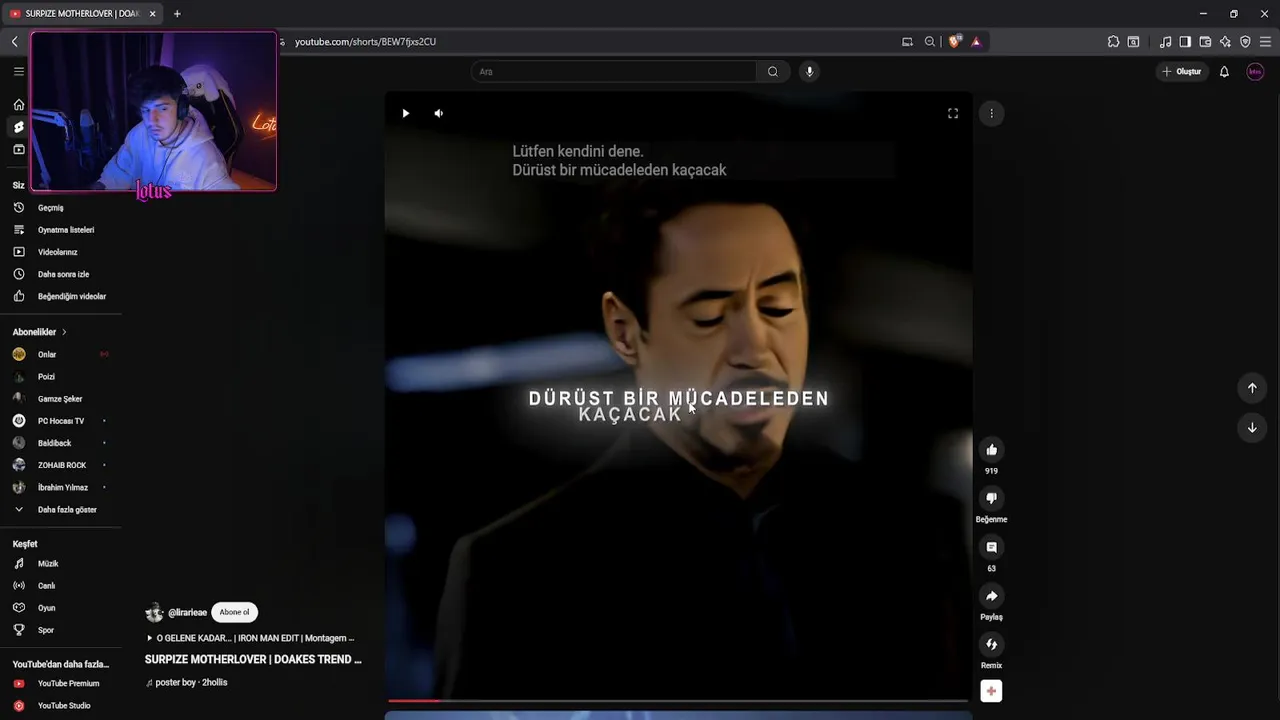The width and height of the screenshot is (1280, 720).
Task: Open the linked O GELENE KADAR video
Action: 250,638
